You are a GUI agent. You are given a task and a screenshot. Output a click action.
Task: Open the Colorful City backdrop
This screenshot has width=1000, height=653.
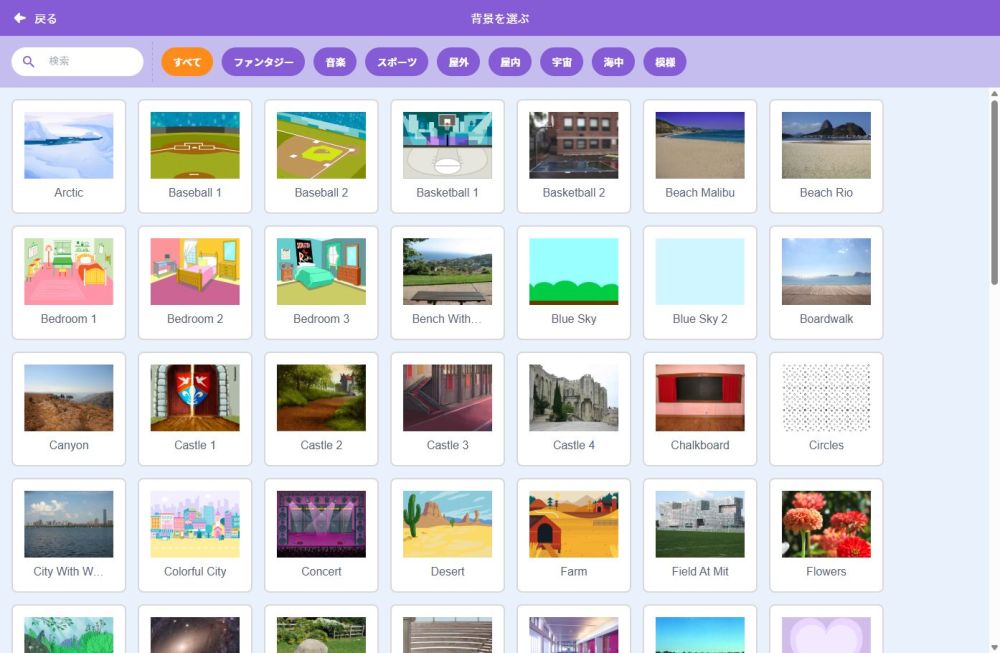[x=195, y=535]
